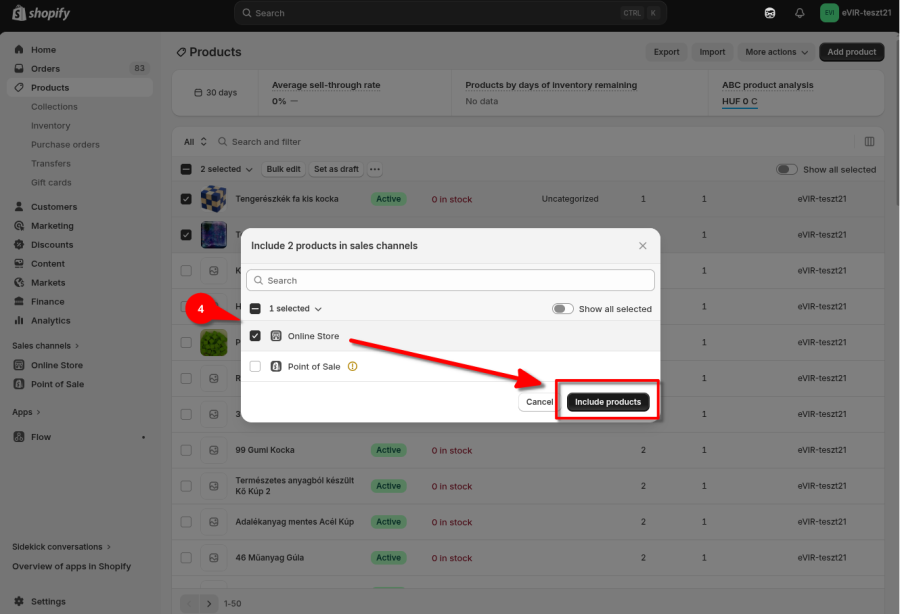Screen dimensions: 900x614
Task: Open Purchase orders in the sidebar
Action: coord(65,145)
